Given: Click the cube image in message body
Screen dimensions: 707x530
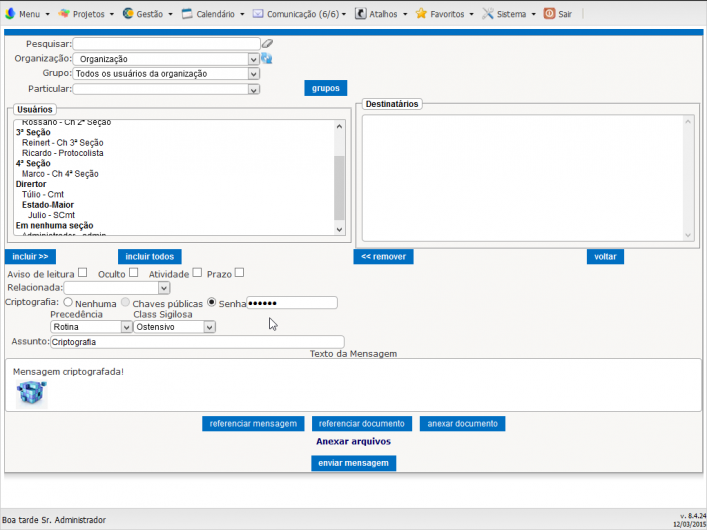Looking at the screenshot, I should click(32, 395).
